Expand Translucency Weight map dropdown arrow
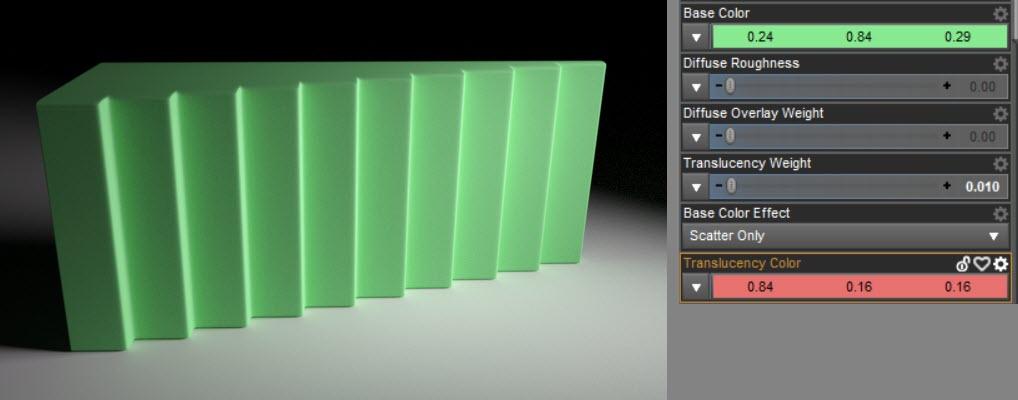 tap(697, 187)
